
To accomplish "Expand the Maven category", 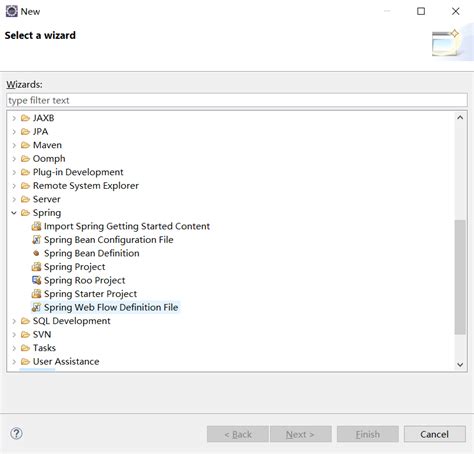I will tap(14, 145).
